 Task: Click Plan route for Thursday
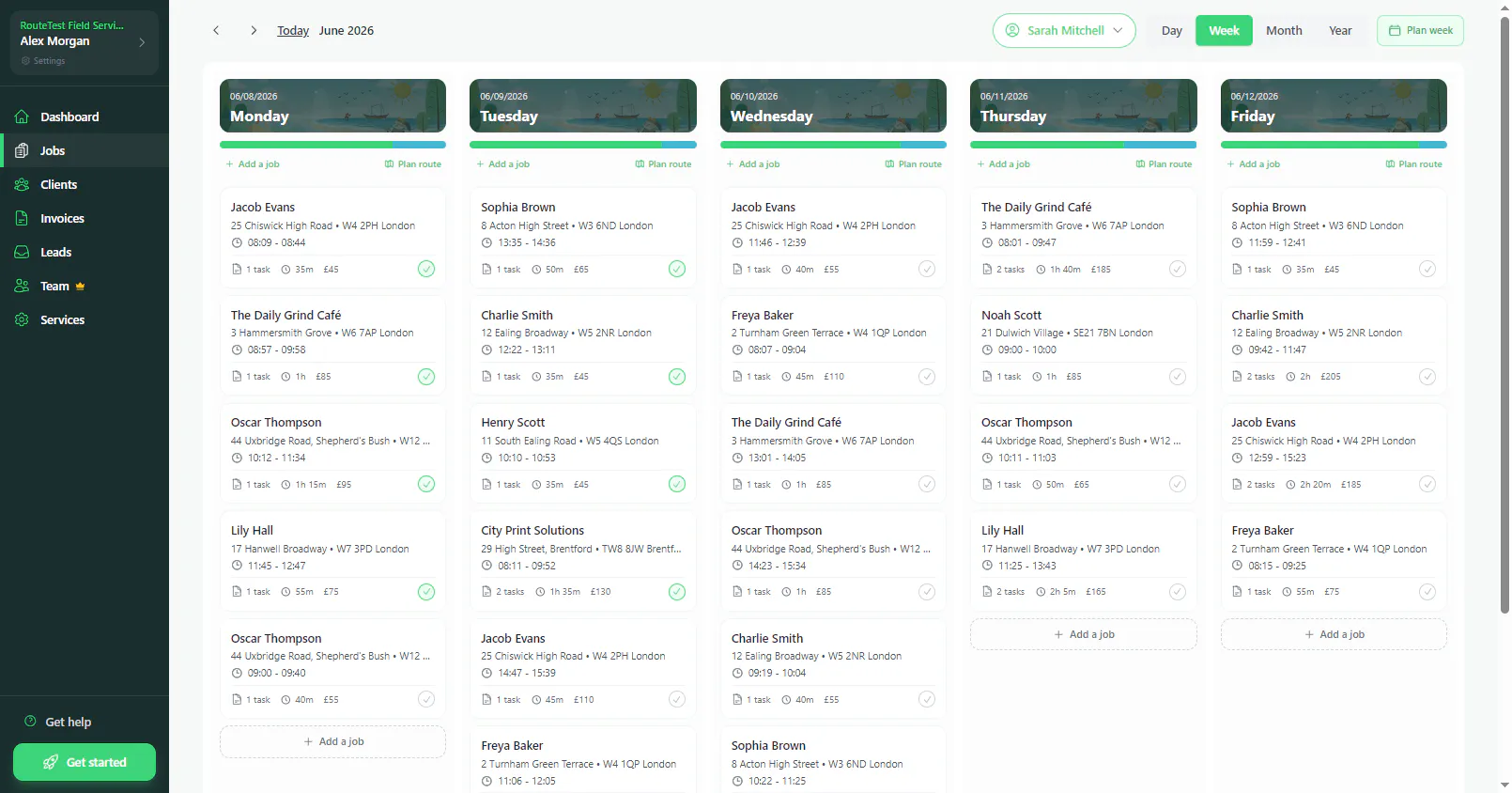pos(1164,163)
